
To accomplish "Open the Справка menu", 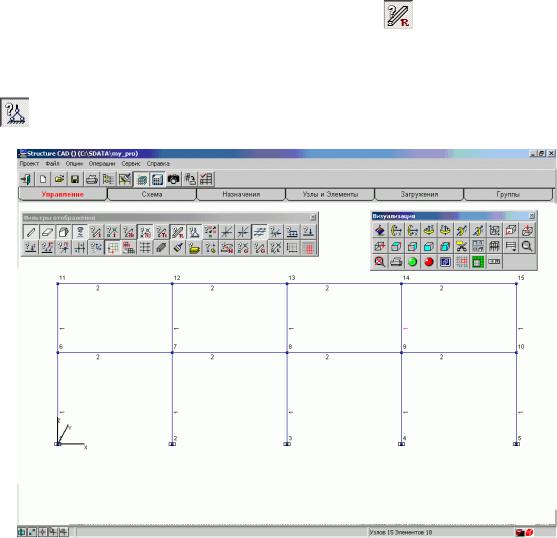I will pyautogui.click(x=158, y=164).
